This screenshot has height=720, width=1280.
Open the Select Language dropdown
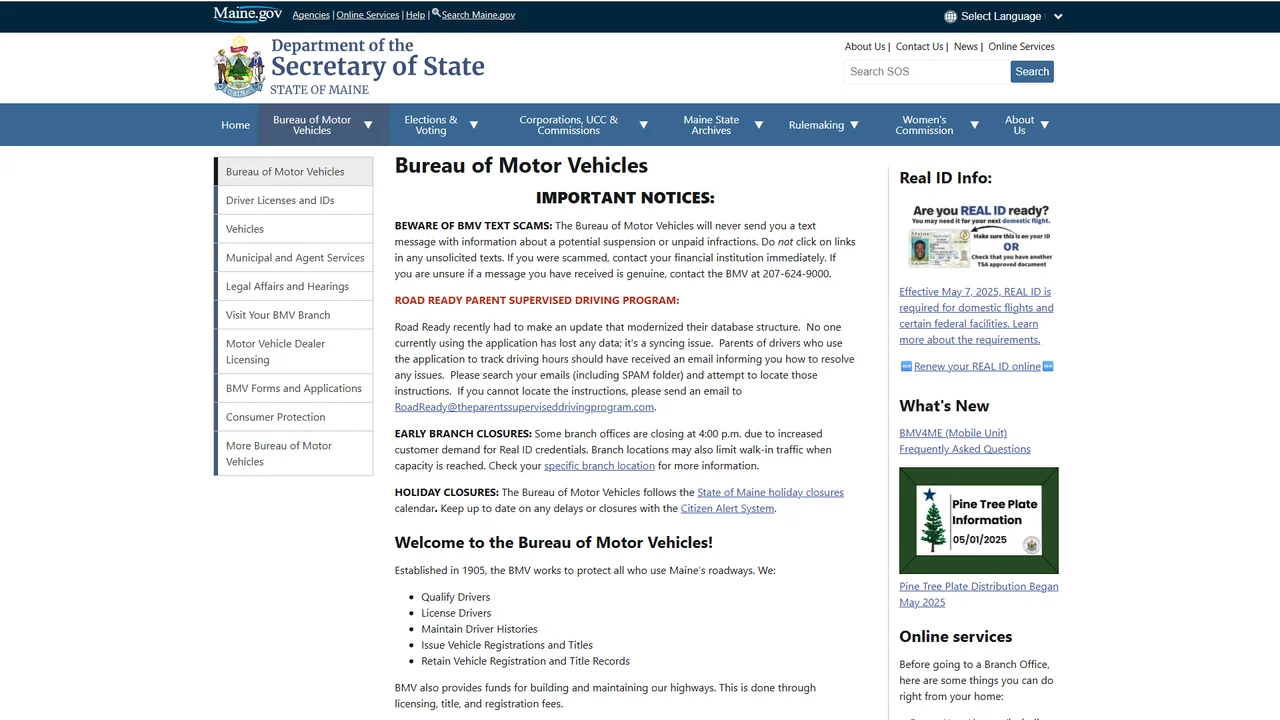point(1004,16)
